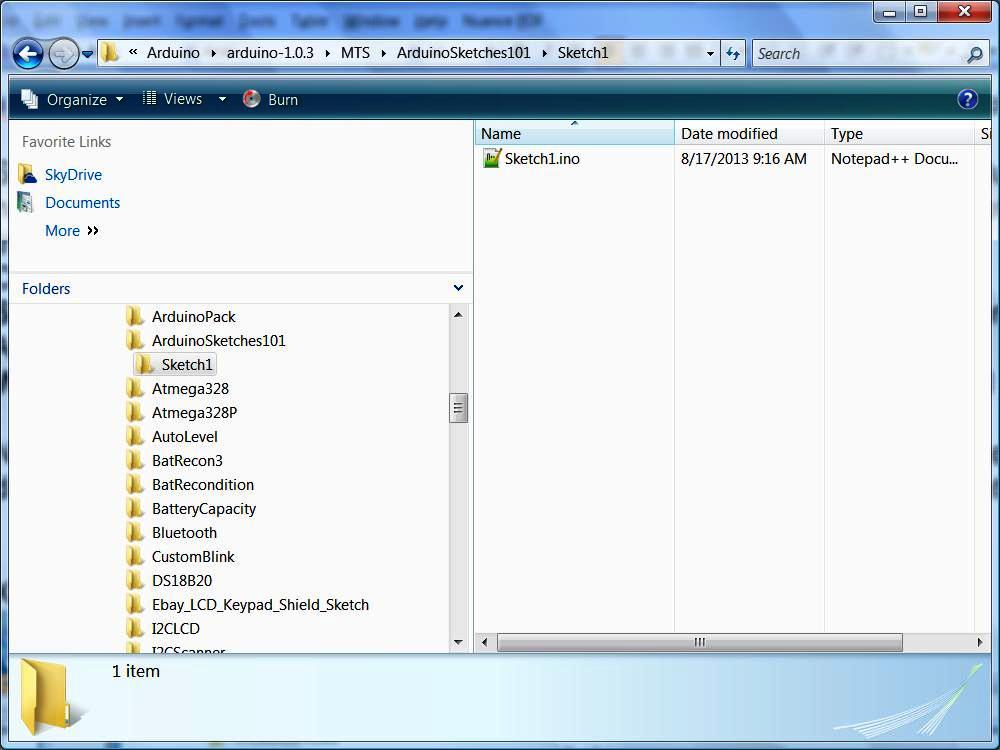Select the Atmega328P folder in tree

click(194, 413)
